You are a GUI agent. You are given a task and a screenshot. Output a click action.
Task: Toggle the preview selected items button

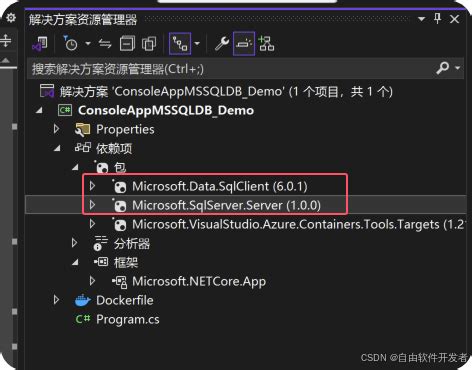coord(244,44)
